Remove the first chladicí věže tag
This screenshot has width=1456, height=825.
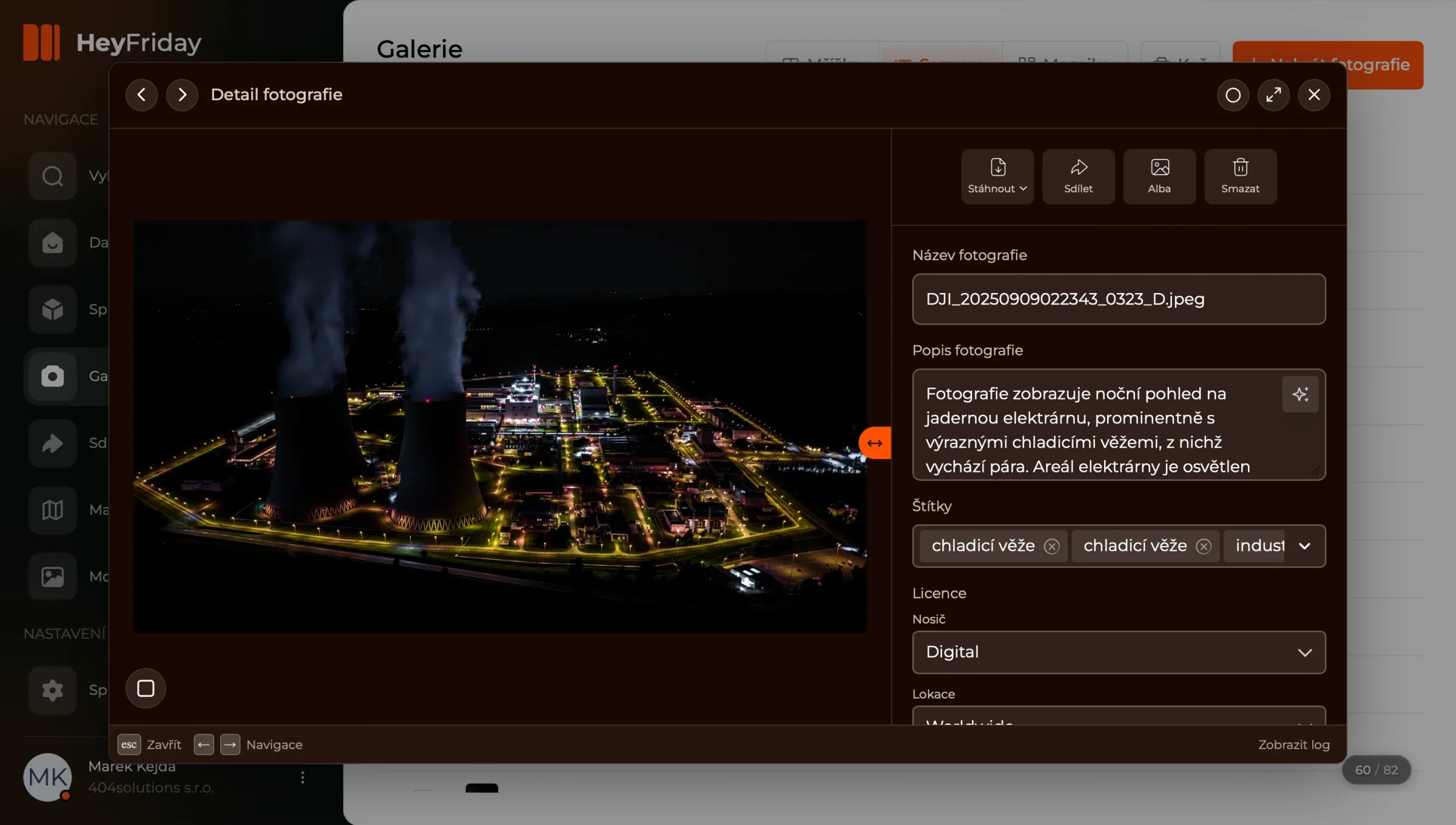click(1051, 546)
